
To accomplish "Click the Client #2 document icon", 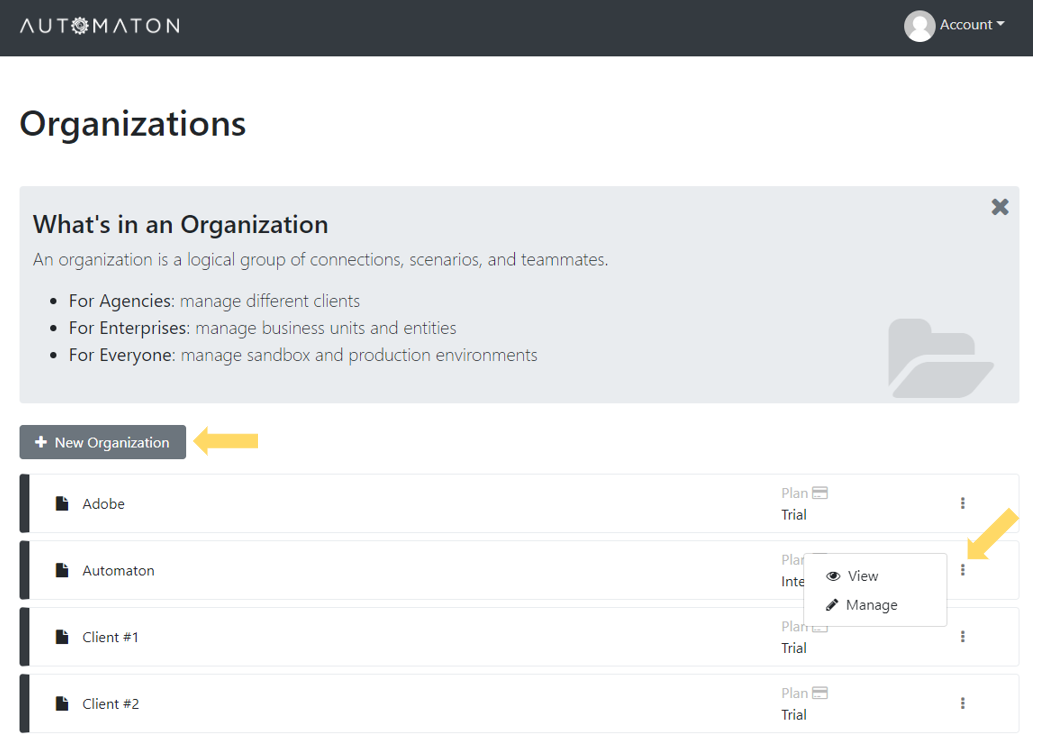I will coord(62,704).
